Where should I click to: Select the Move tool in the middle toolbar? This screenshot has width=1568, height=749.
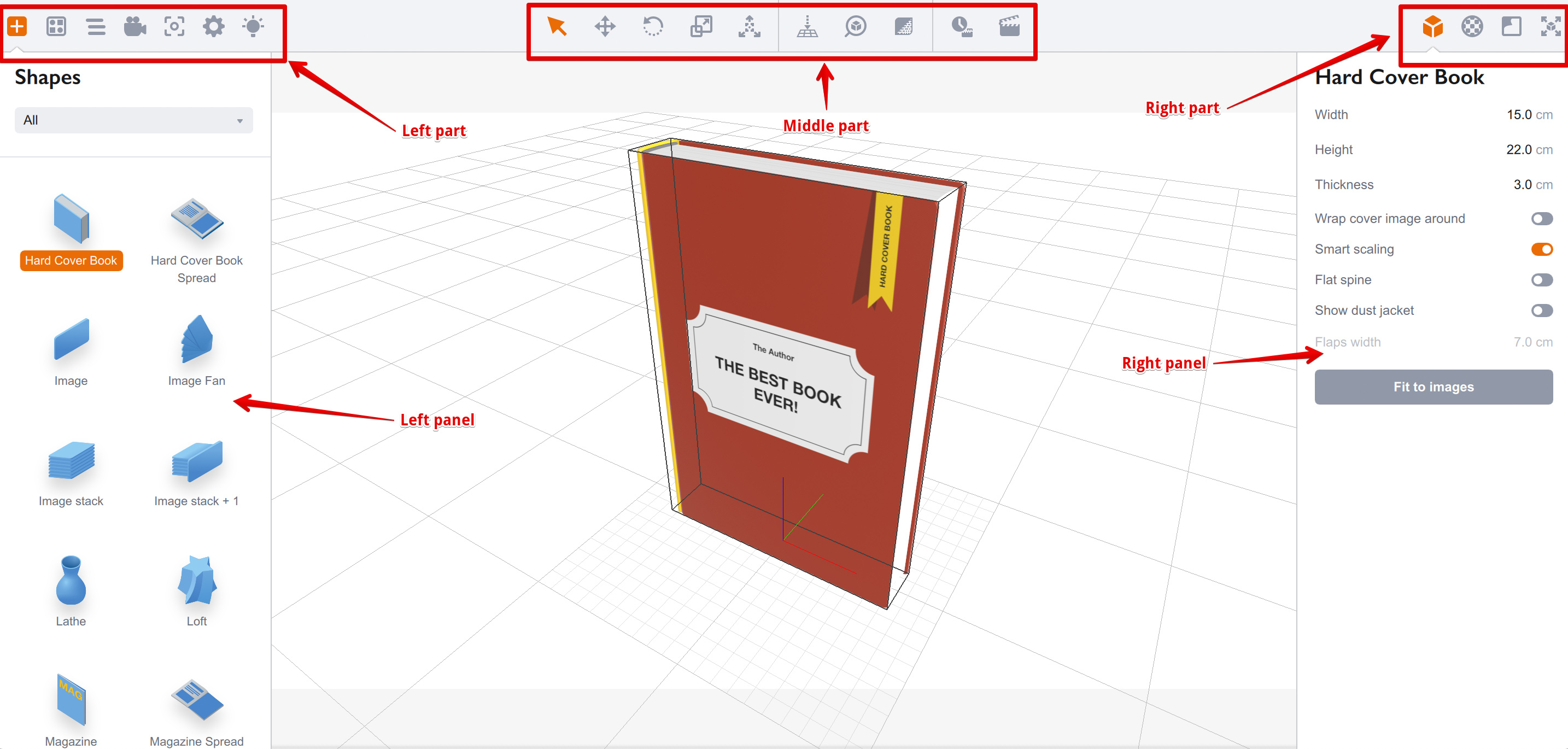click(605, 27)
